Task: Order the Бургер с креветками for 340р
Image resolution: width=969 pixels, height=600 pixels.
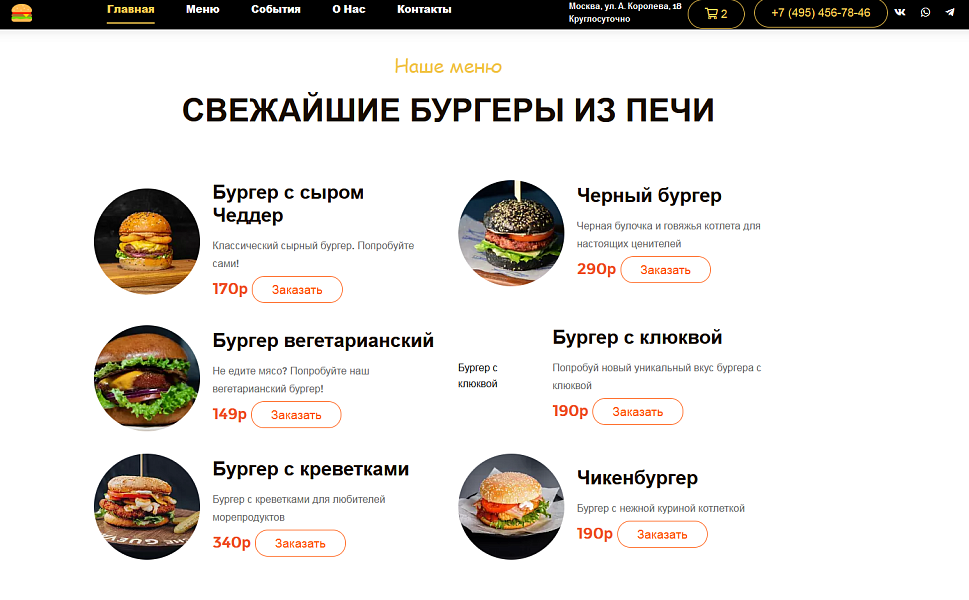Action: click(300, 543)
